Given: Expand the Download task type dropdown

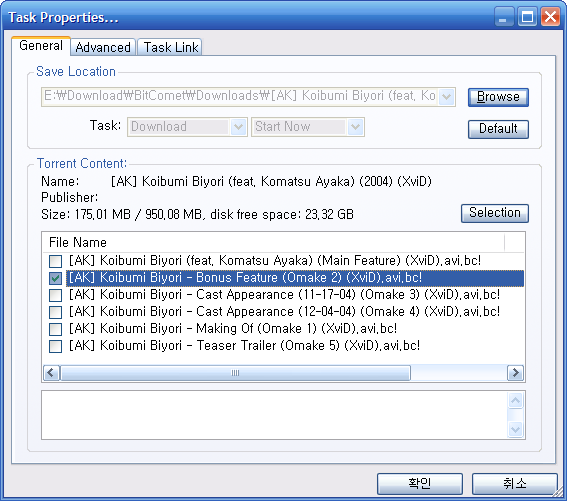Looking at the screenshot, I should click(238, 127).
